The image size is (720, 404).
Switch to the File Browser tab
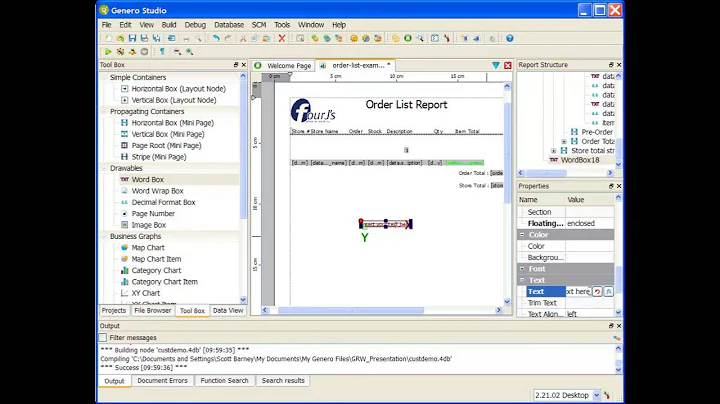152,311
